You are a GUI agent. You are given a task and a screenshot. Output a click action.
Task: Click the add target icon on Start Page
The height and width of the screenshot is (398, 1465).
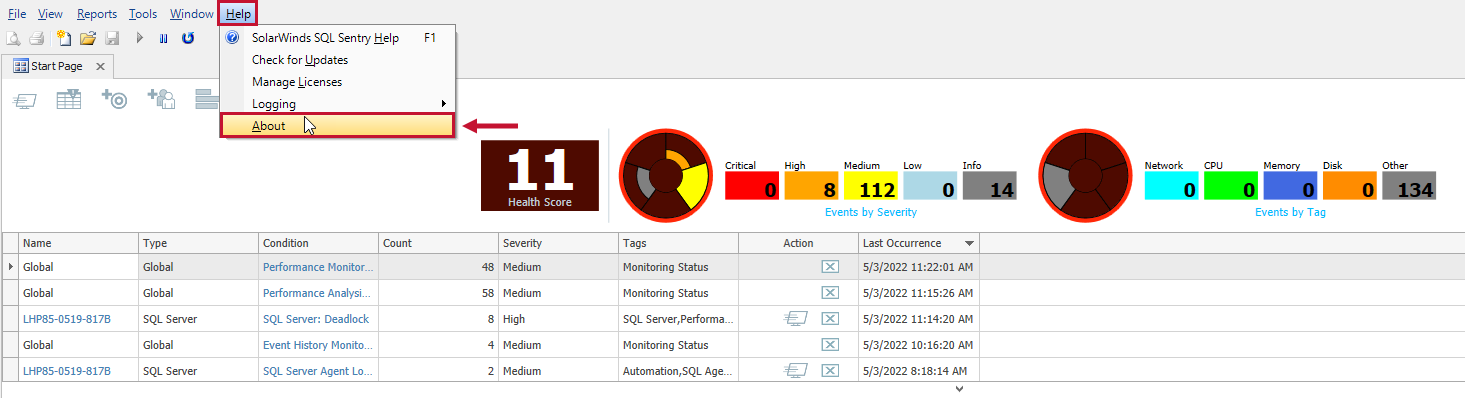tap(114, 98)
